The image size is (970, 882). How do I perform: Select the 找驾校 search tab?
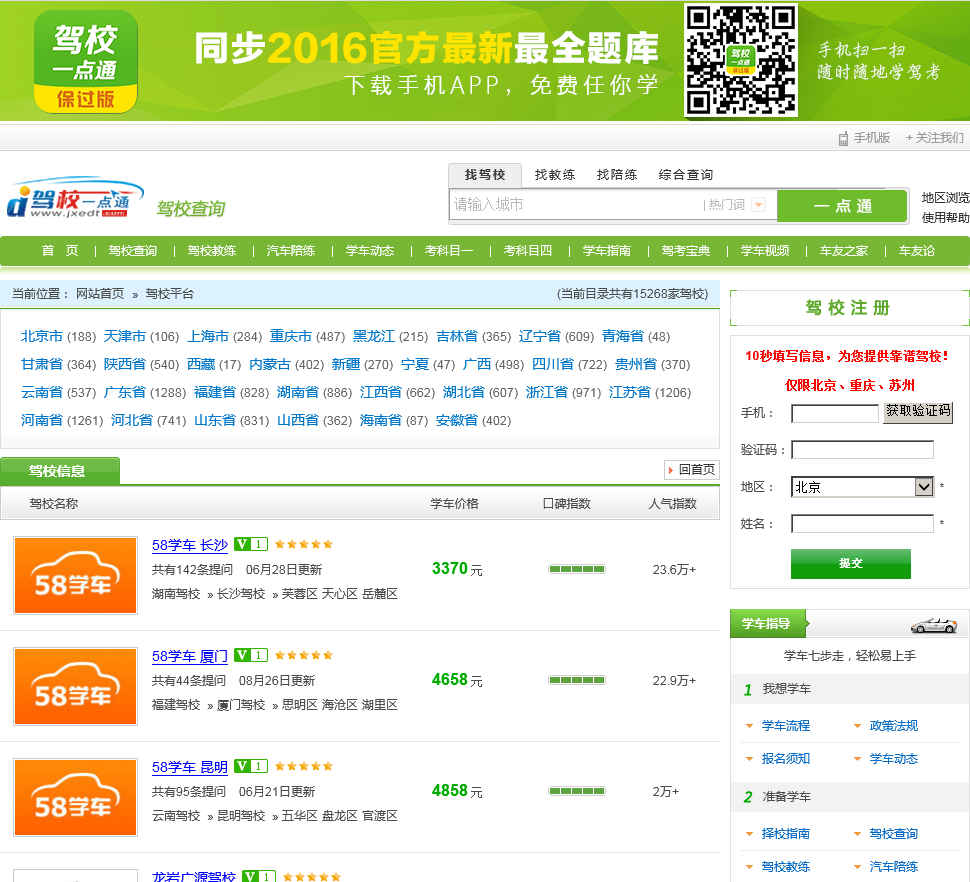click(485, 175)
